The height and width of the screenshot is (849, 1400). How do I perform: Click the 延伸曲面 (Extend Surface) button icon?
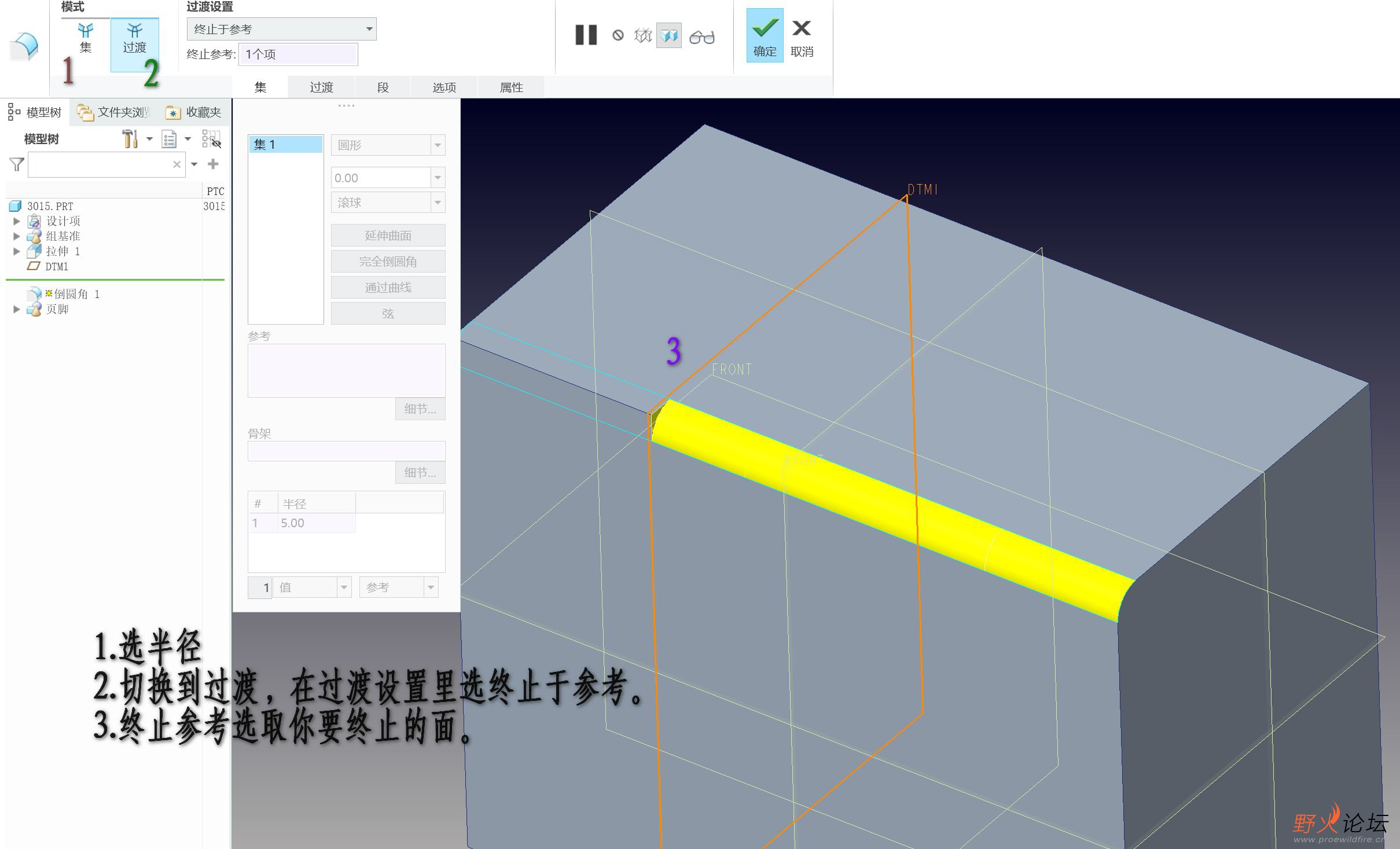[x=388, y=235]
